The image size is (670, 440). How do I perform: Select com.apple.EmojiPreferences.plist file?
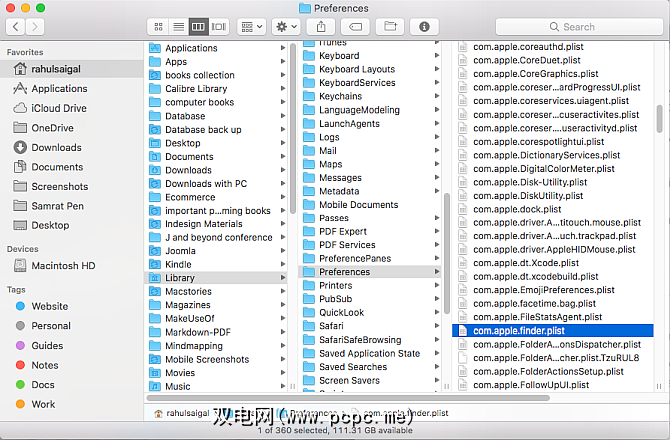pyautogui.click(x=552, y=290)
